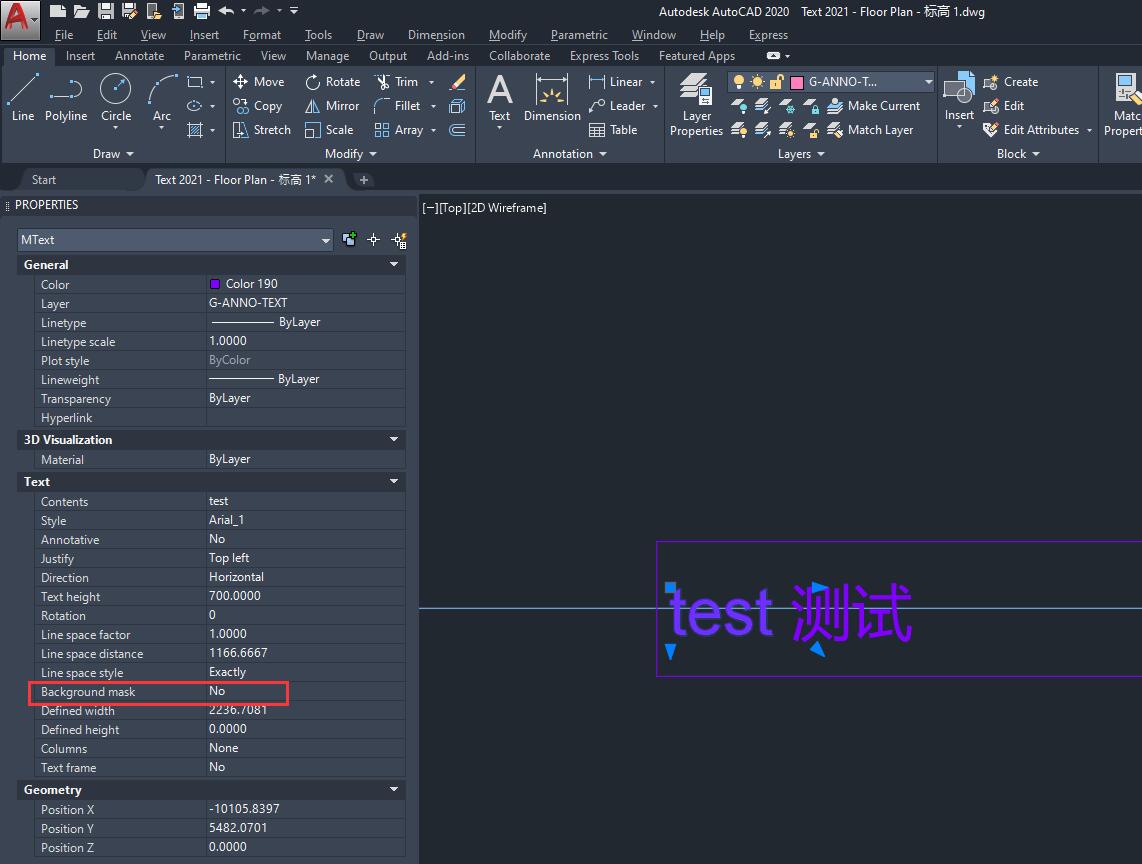The height and width of the screenshot is (864, 1142).
Task: Open the Express Tools menu
Action: tap(604, 55)
